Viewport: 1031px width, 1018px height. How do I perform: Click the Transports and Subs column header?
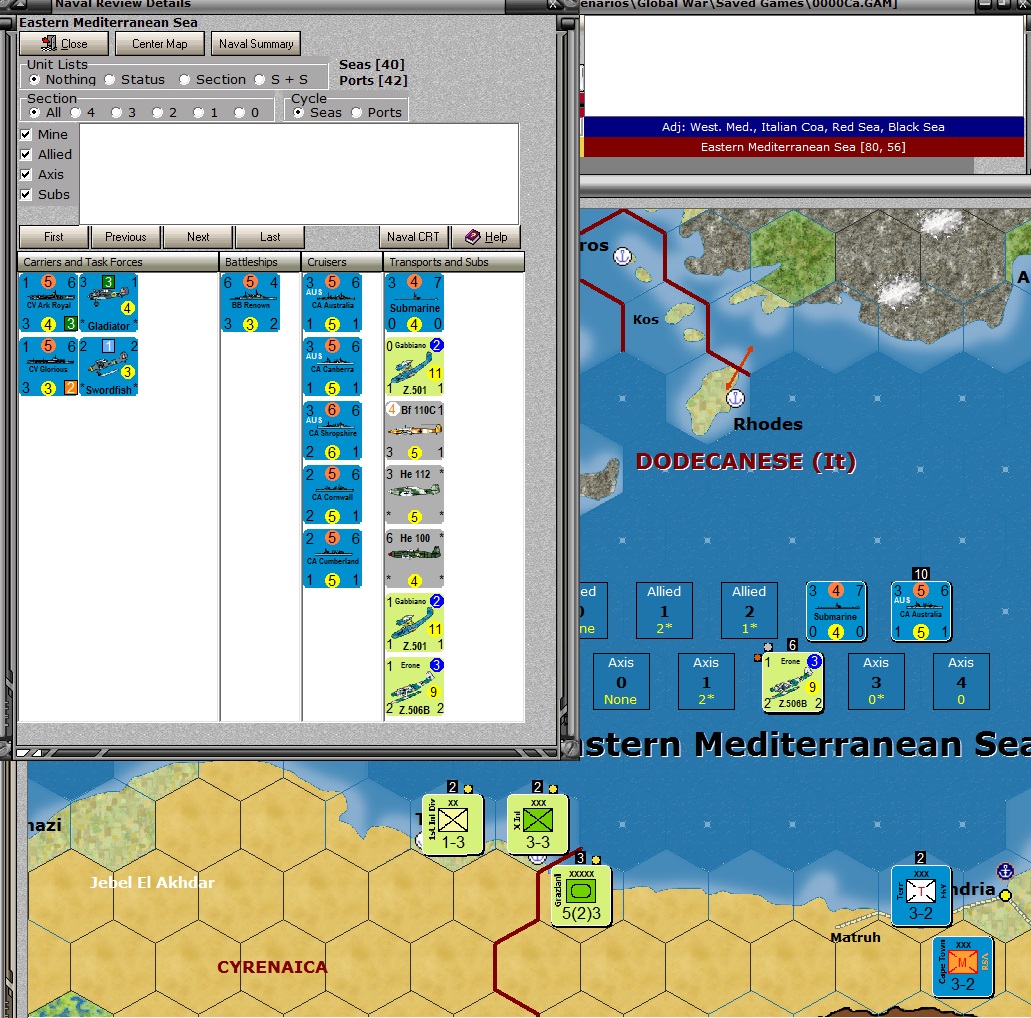(x=454, y=262)
